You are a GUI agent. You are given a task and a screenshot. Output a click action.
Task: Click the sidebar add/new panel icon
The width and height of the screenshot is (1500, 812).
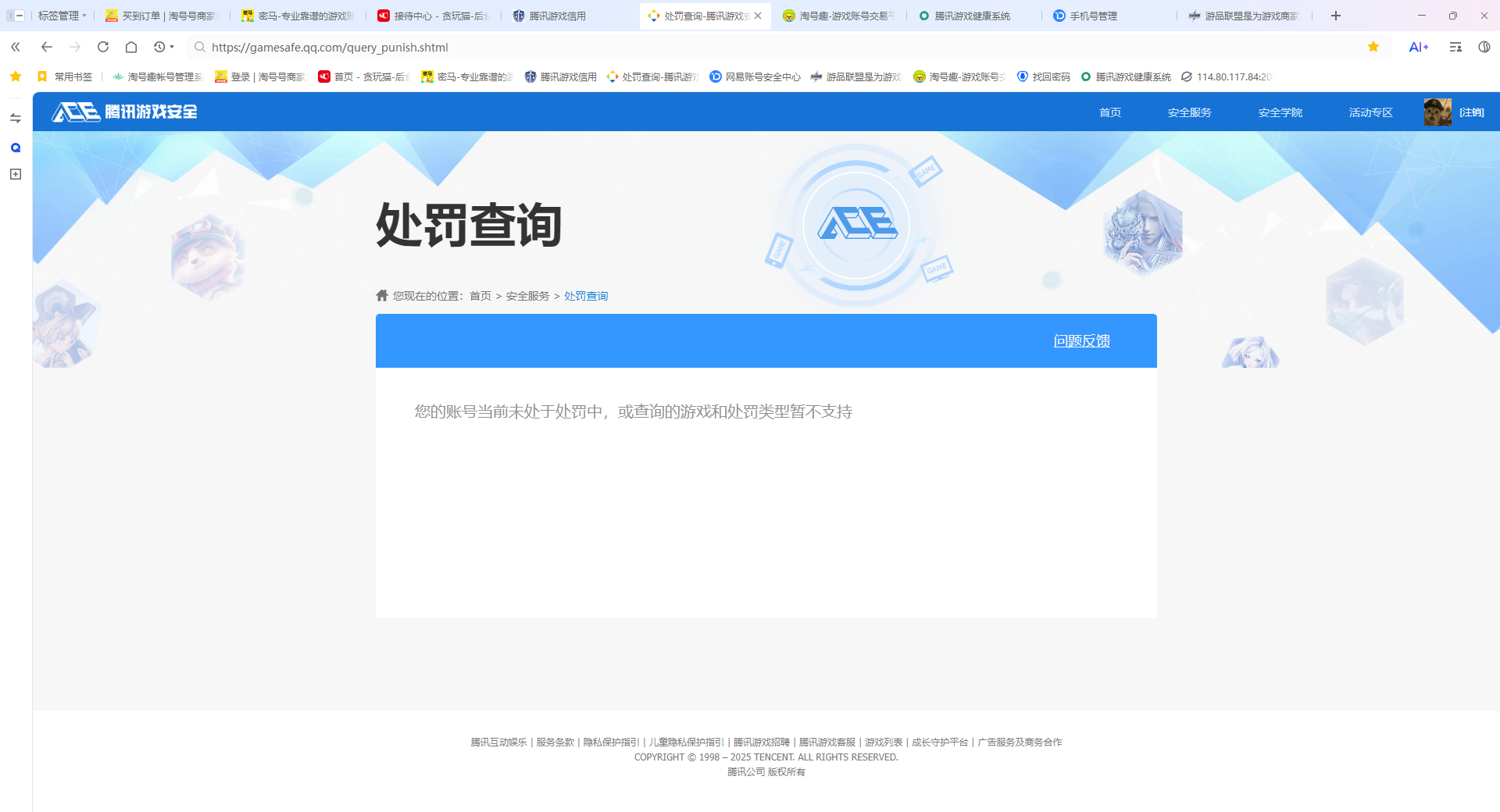click(14, 174)
